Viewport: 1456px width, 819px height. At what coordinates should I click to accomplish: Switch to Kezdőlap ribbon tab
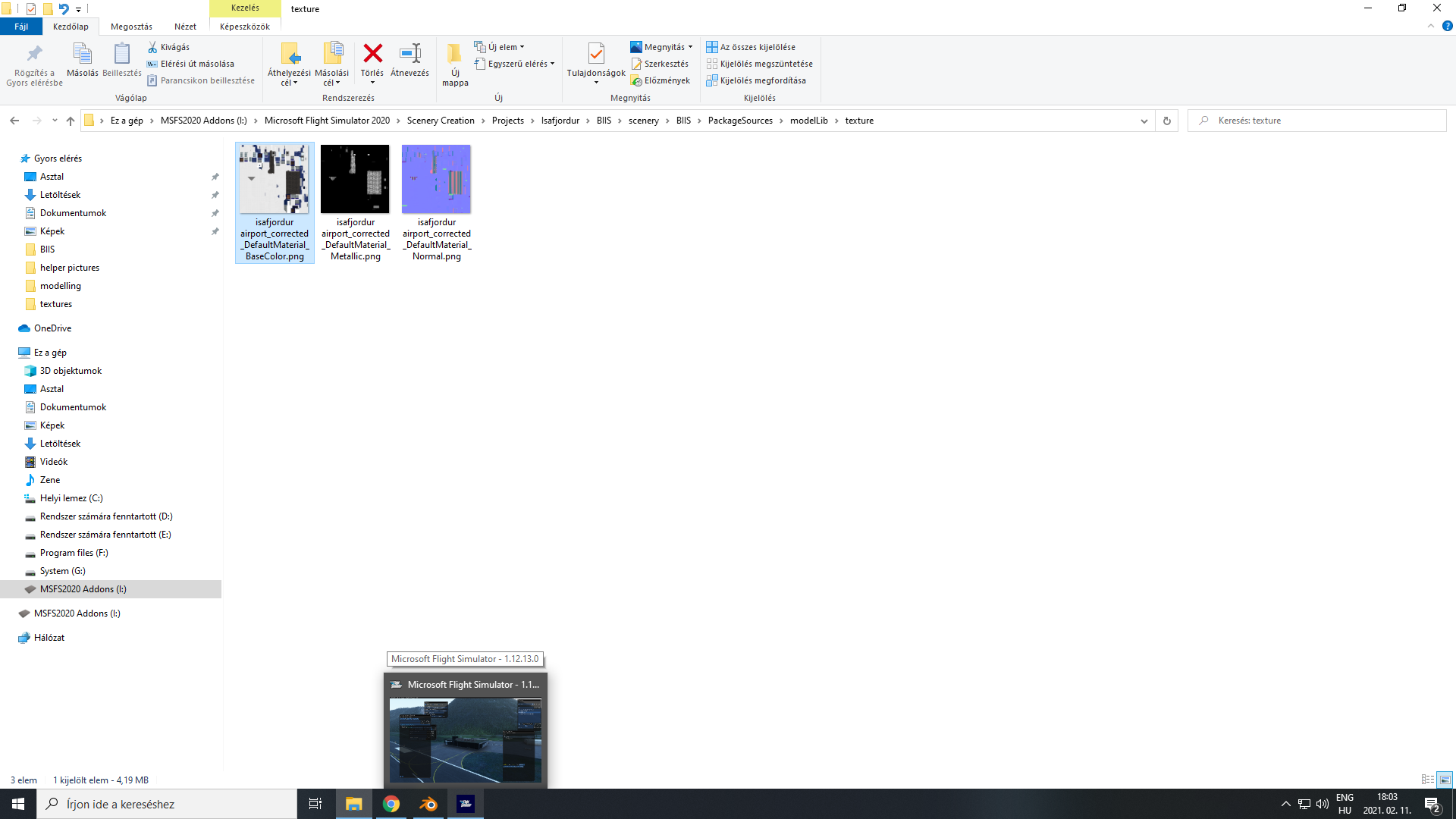(x=71, y=27)
